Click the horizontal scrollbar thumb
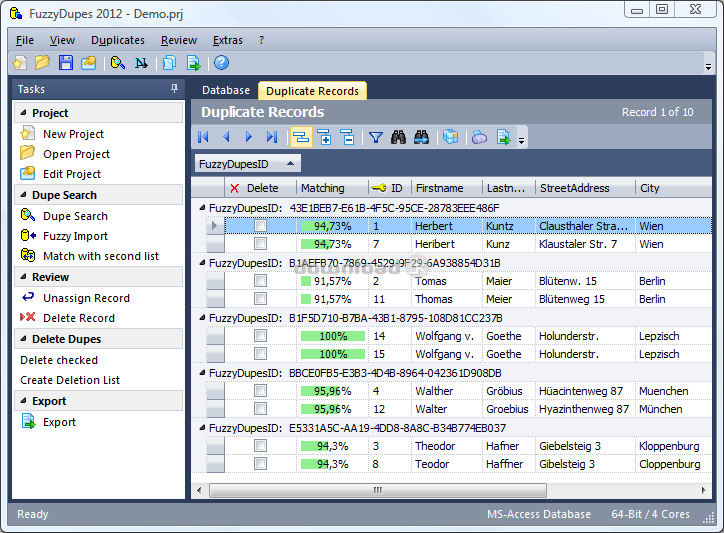724x533 pixels. [378, 490]
